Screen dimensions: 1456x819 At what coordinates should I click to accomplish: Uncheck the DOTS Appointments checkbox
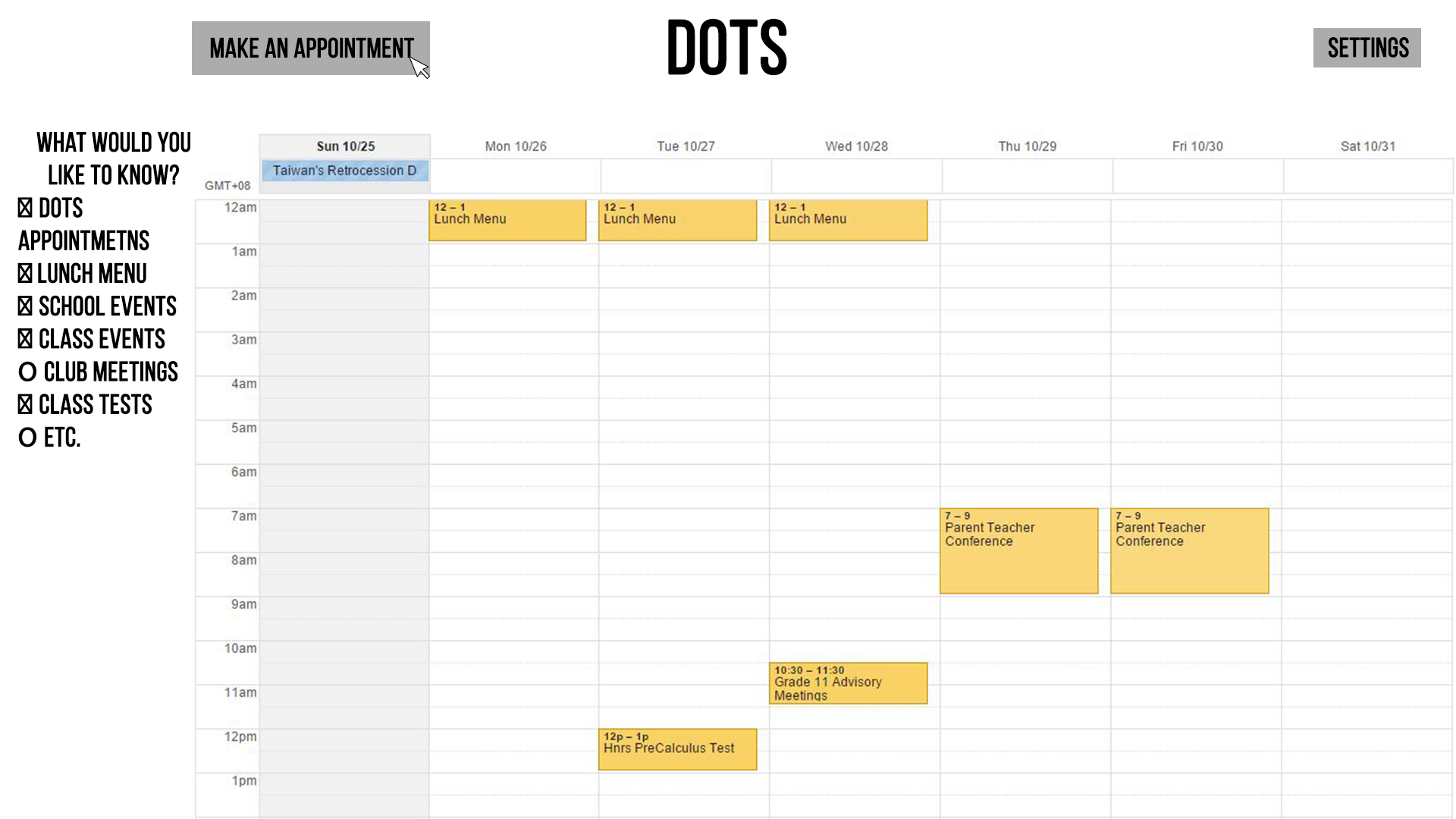(x=25, y=208)
